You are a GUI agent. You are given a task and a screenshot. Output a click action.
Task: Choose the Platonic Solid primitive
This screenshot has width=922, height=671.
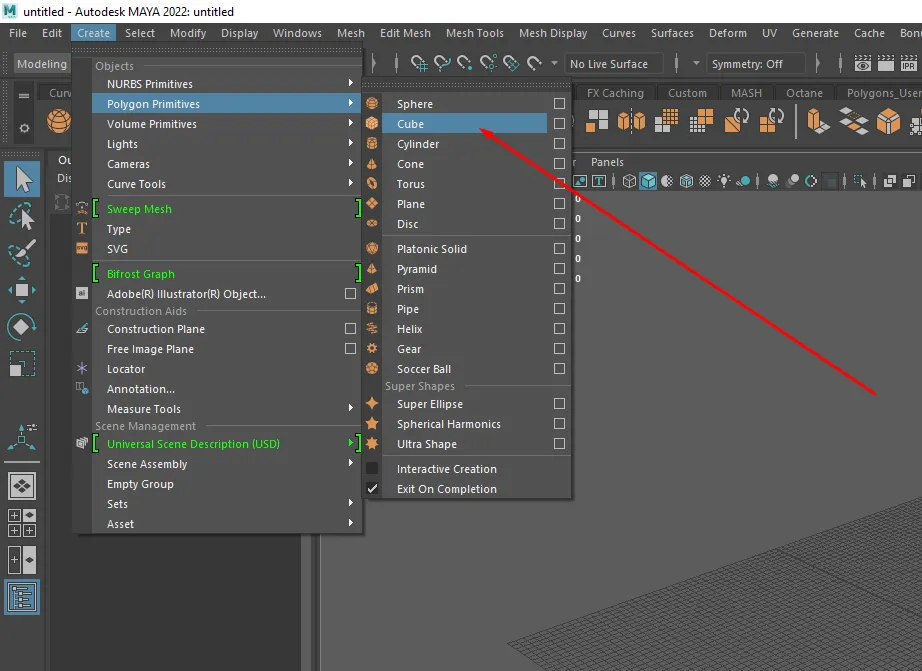[x=465, y=249]
